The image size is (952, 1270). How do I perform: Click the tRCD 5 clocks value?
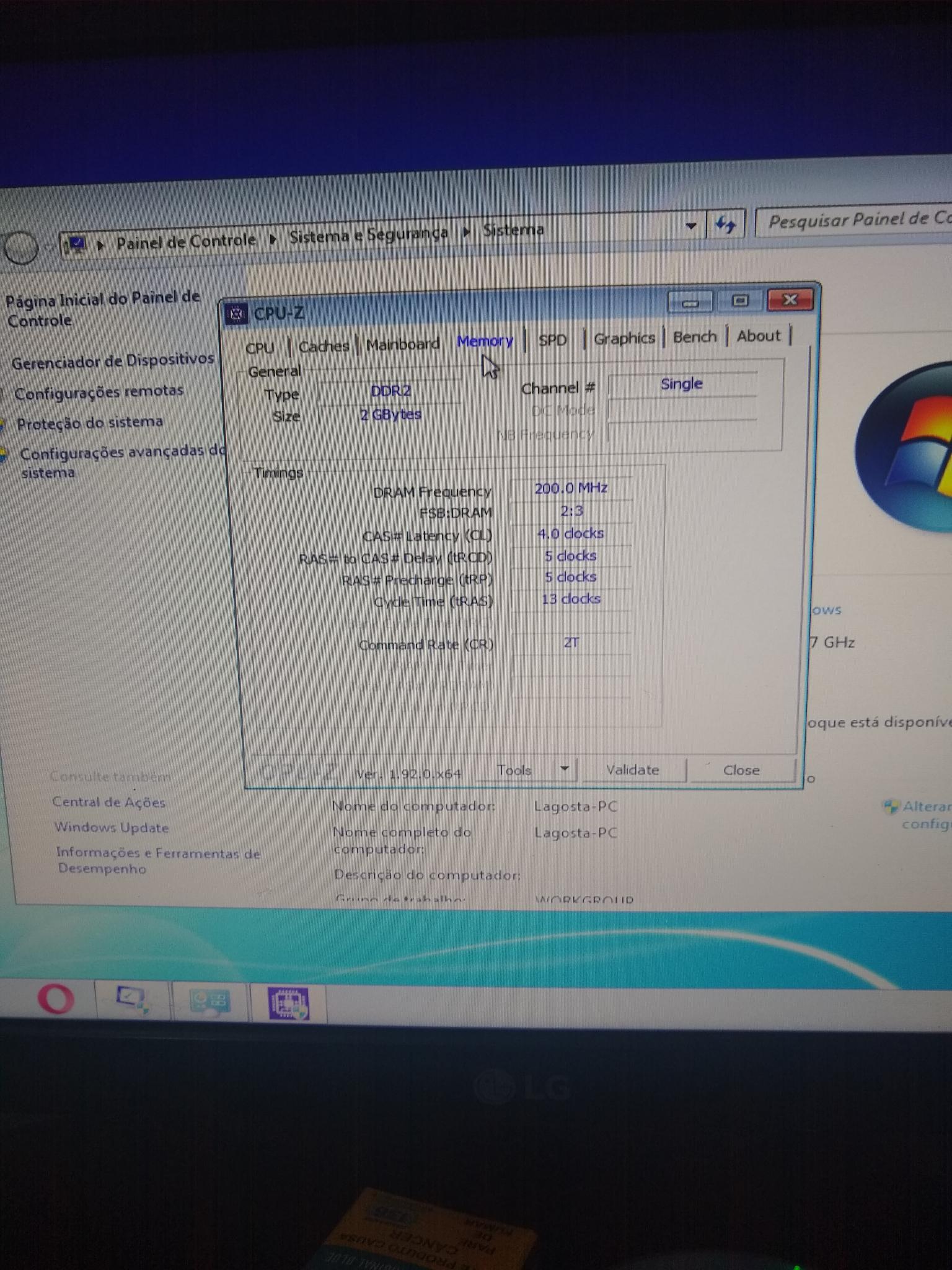tap(571, 556)
